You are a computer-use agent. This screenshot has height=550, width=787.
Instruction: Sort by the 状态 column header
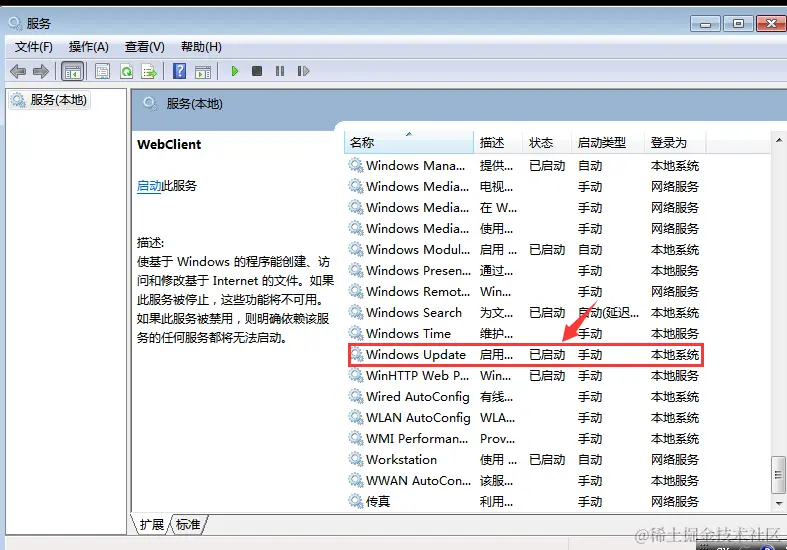click(x=547, y=143)
